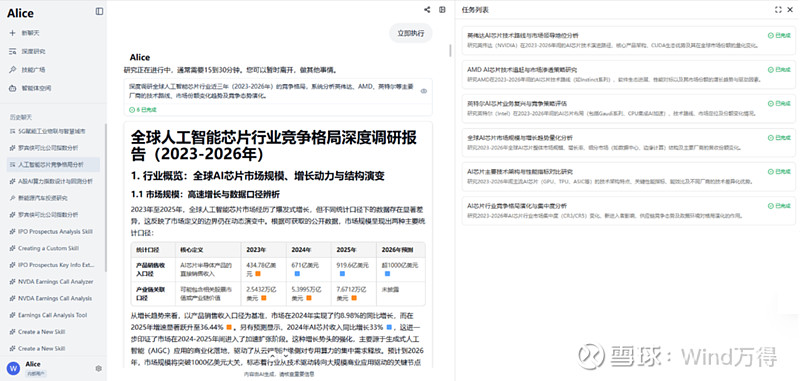Click the Alice logo at top left

tap(20, 13)
